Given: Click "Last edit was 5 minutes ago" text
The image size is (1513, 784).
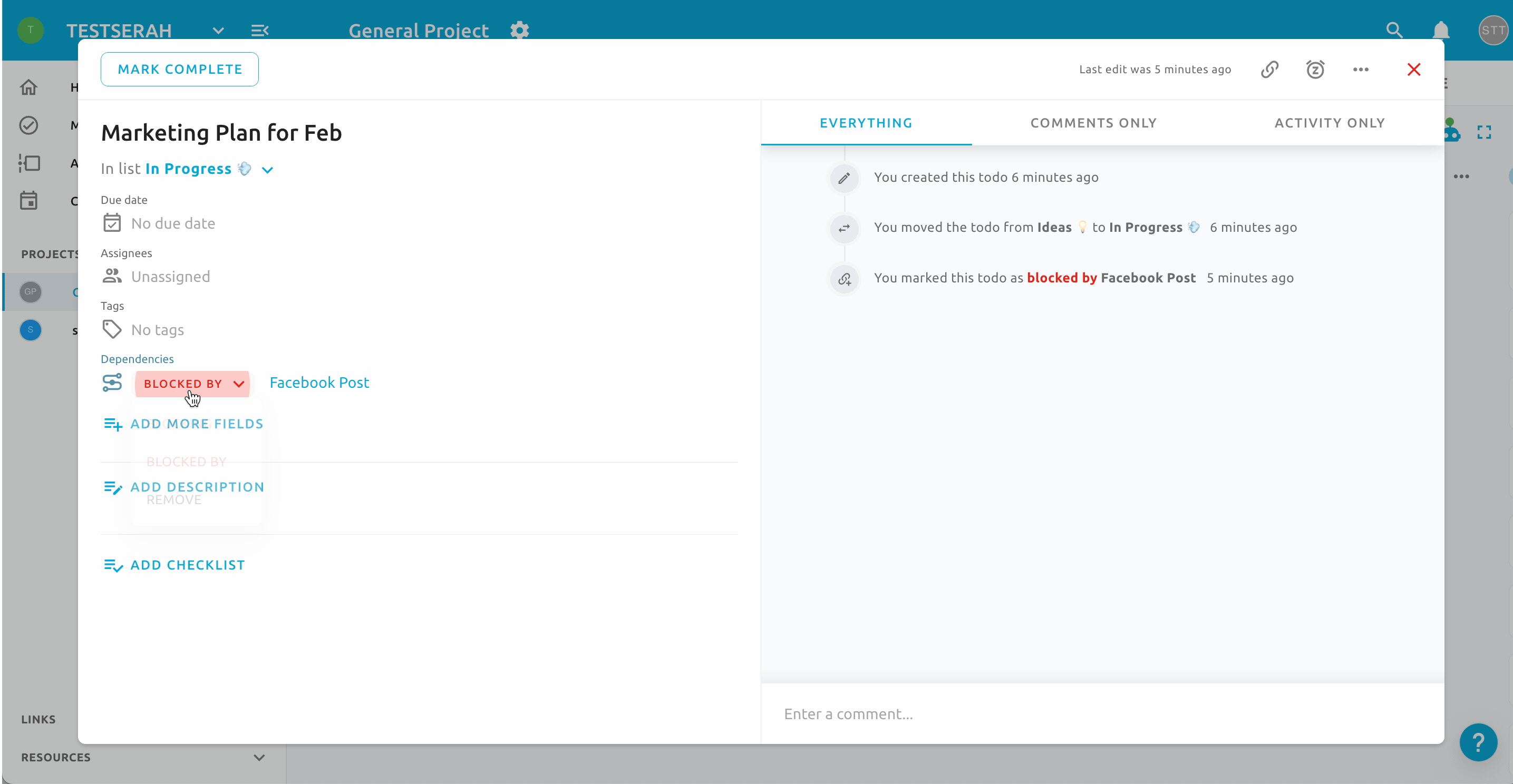Looking at the screenshot, I should [x=1155, y=69].
